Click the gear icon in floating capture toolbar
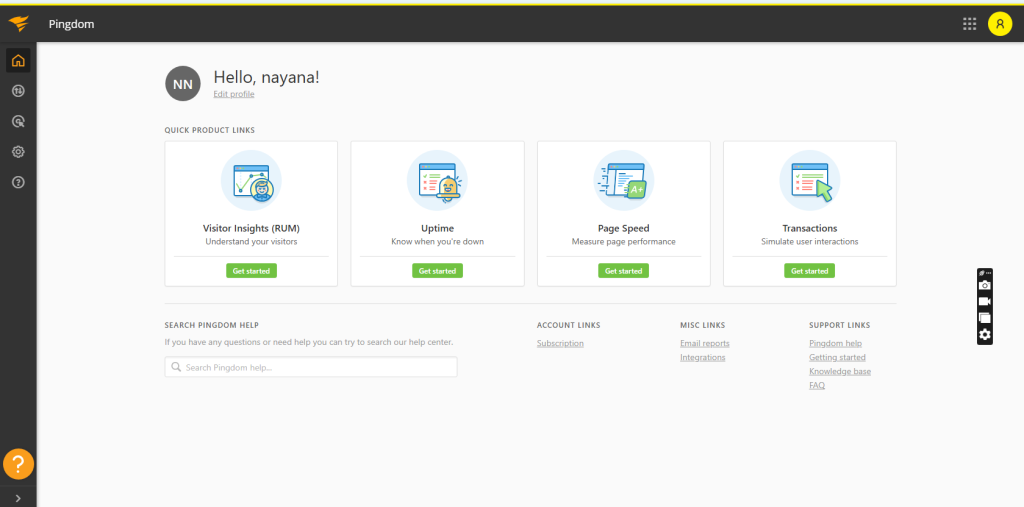This screenshot has width=1024, height=507. point(985,335)
